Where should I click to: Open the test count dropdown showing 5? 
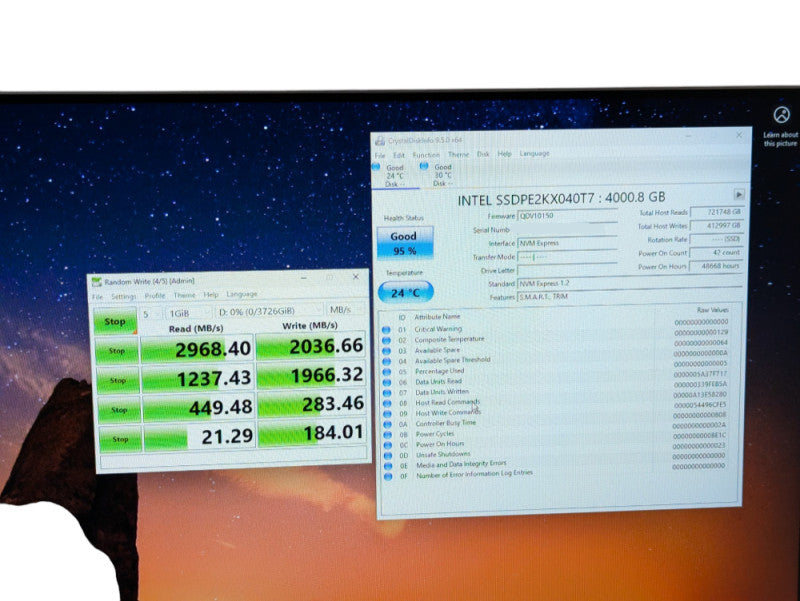pyautogui.click(x=151, y=314)
